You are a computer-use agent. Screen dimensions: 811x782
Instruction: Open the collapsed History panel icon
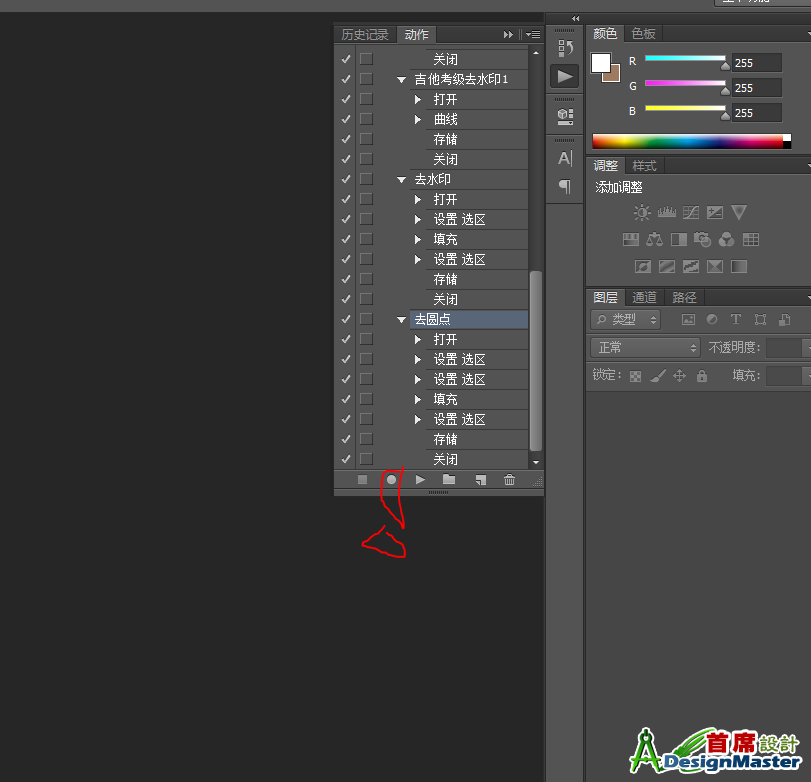coord(565,49)
